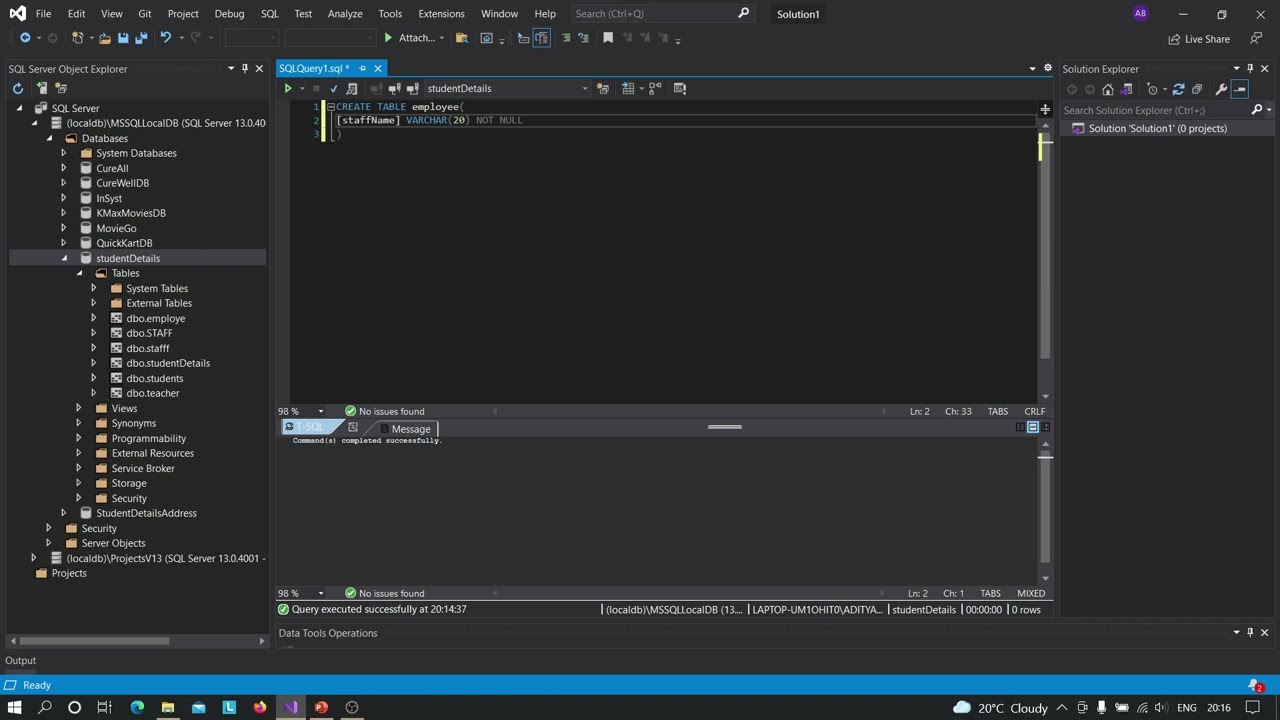Click the Undo icon in the toolbar
This screenshot has width=1280, height=720.
tap(165, 38)
